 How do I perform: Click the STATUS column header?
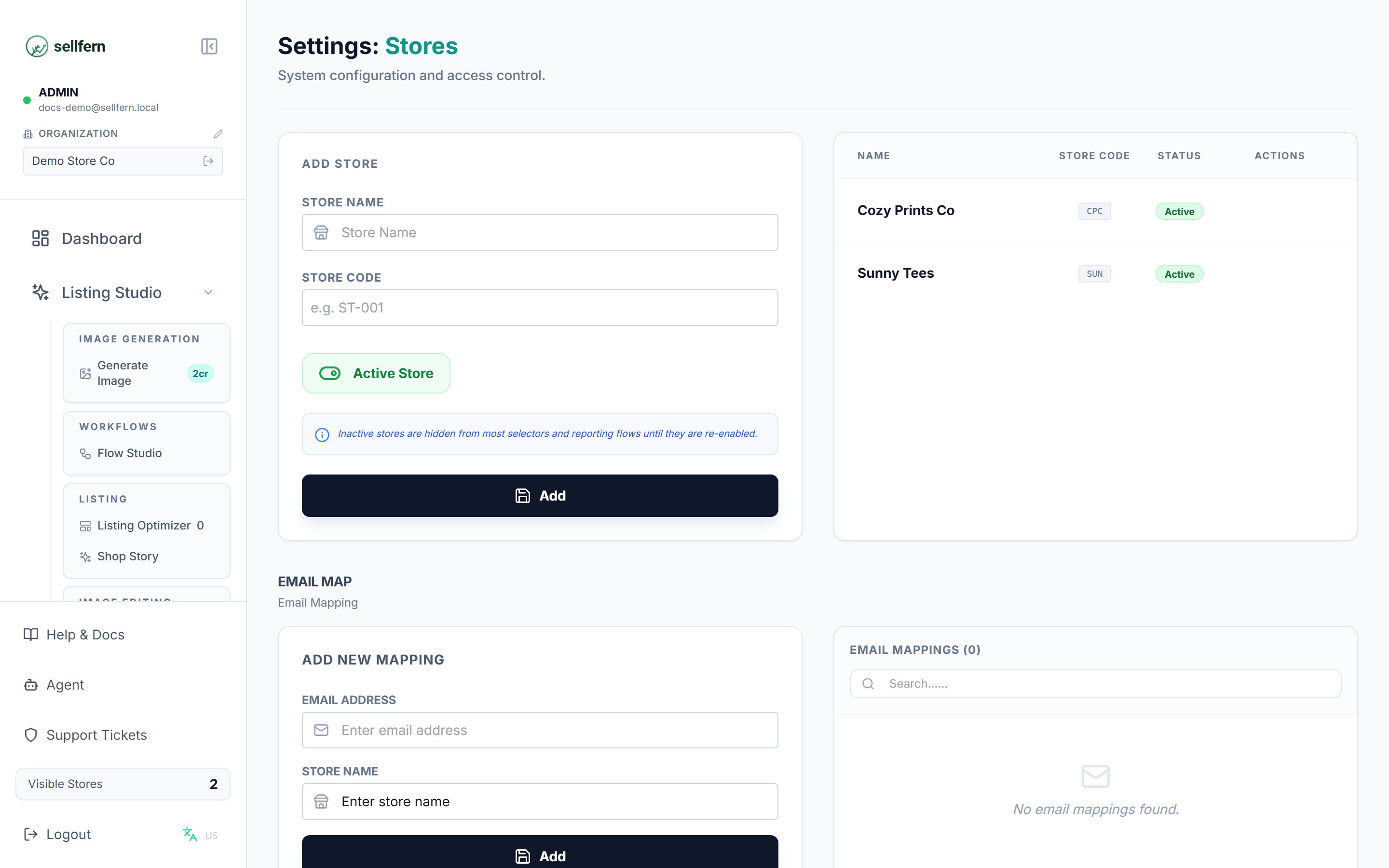tap(1179, 156)
